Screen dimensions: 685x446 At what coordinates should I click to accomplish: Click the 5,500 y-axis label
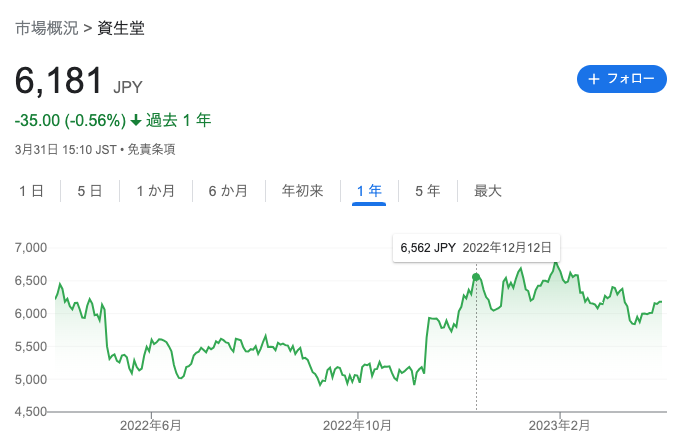pyautogui.click(x=31, y=346)
